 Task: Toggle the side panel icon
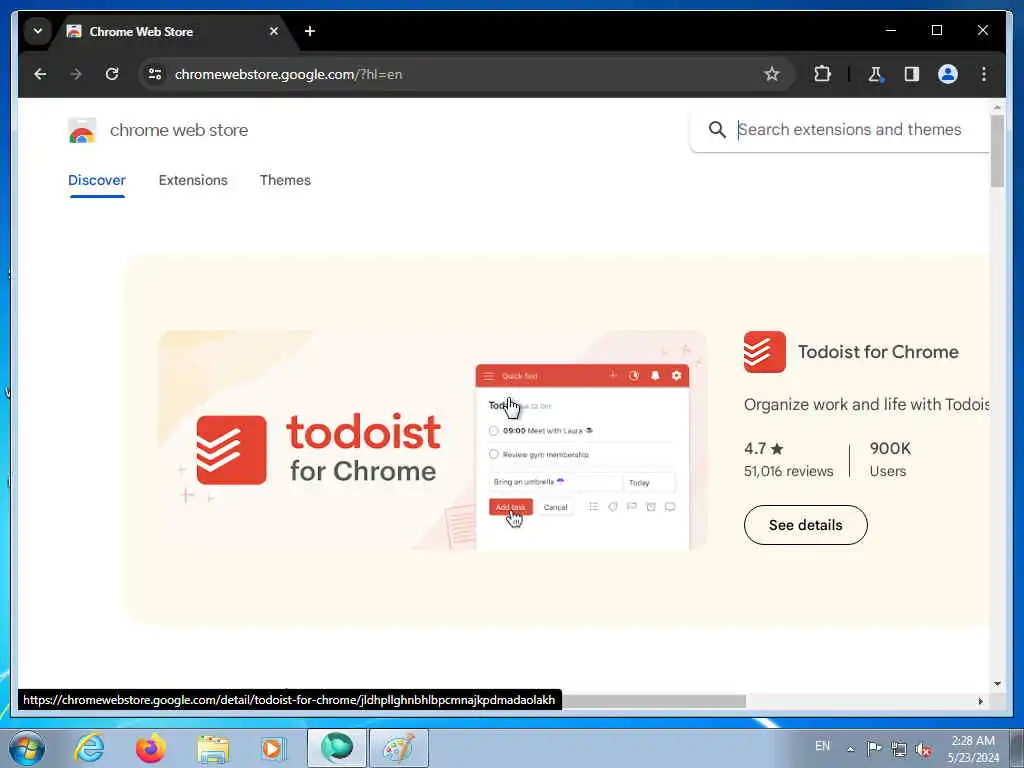coord(912,74)
